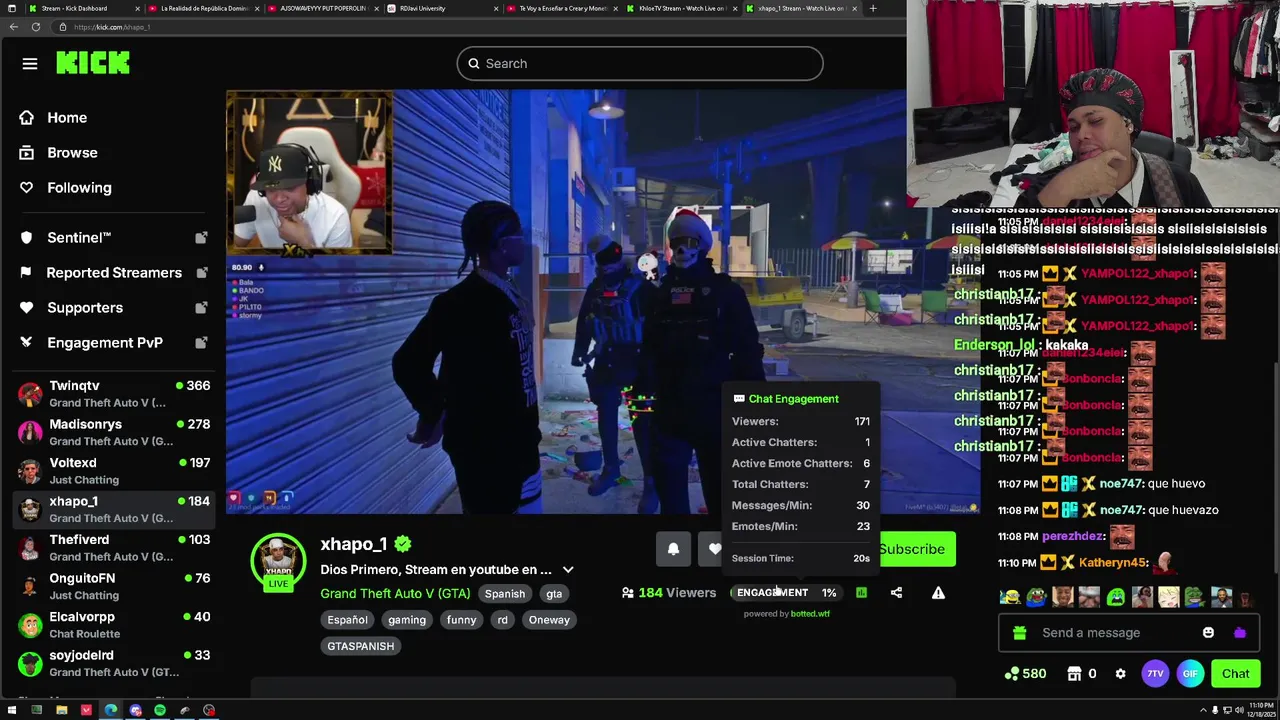Screen dimensions: 1280x720
Task: Click the 184 Viewers count
Action: [669, 593]
